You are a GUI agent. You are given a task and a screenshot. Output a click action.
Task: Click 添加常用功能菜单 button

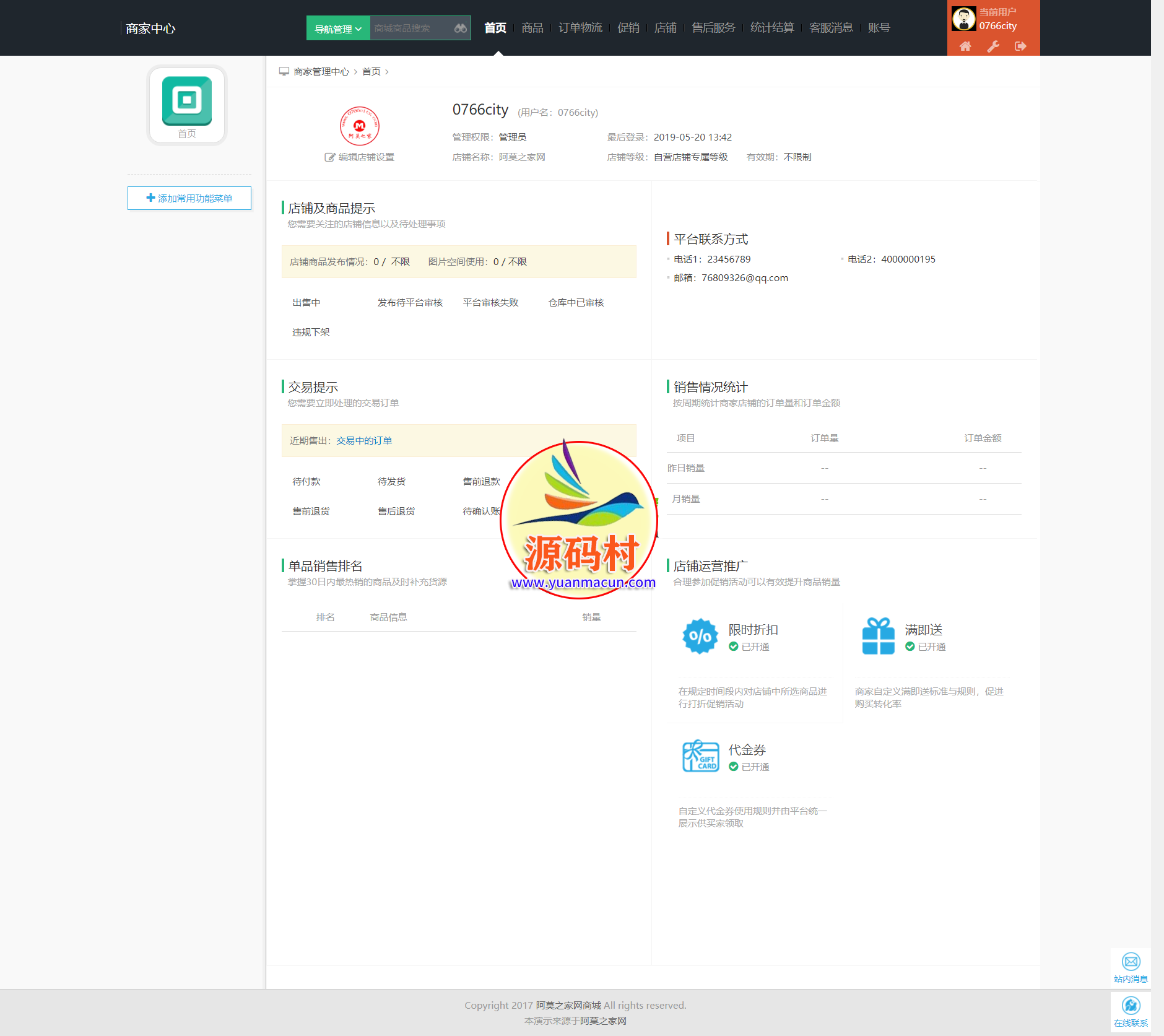coord(189,198)
